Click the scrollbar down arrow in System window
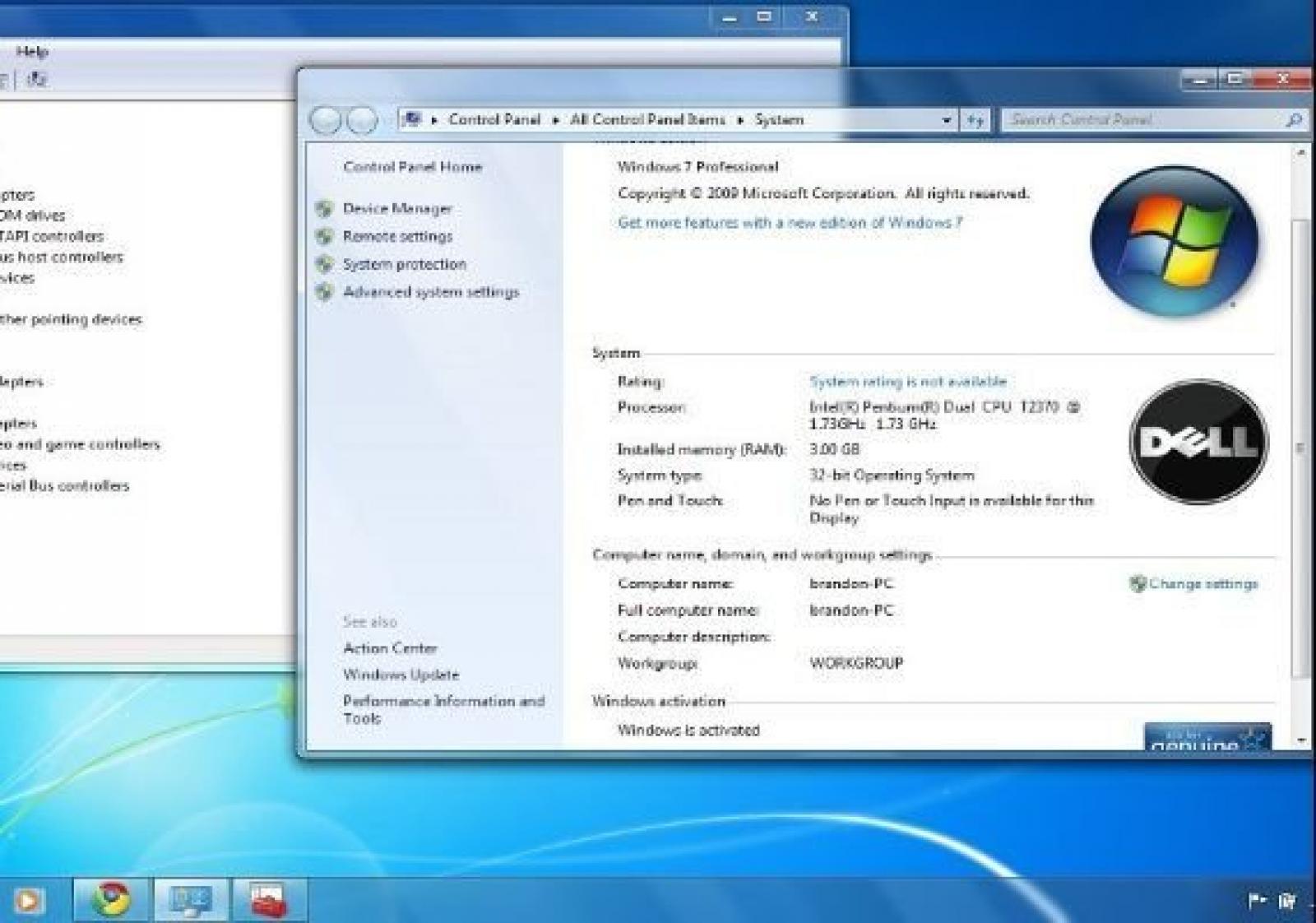Viewport: 1316px width, 923px height. coord(1301,740)
